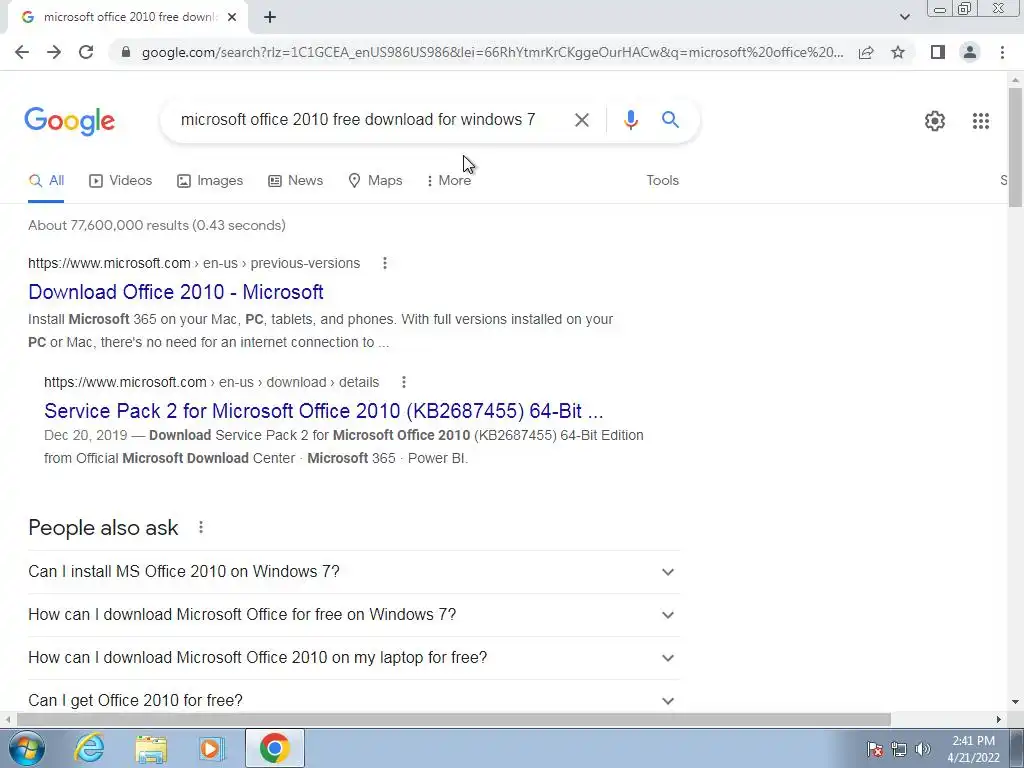The width and height of the screenshot is (1024, 768).
Task: Open options for the Download Office 2010 result
Action: (x=385, y=263)
